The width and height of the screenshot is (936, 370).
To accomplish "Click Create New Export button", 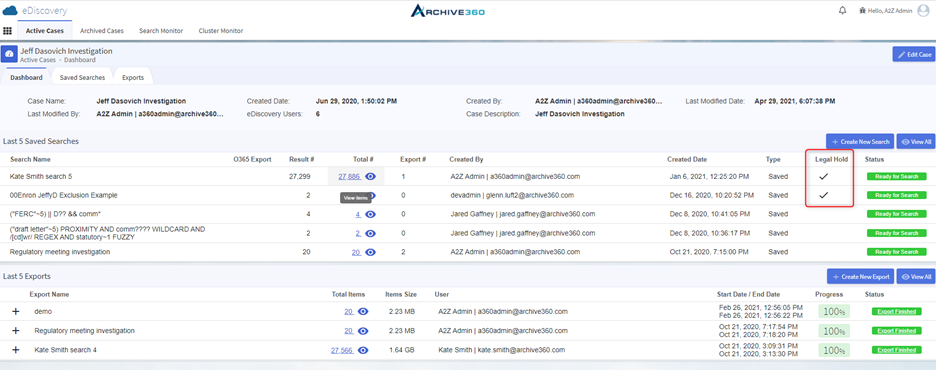I will point(860,276).
